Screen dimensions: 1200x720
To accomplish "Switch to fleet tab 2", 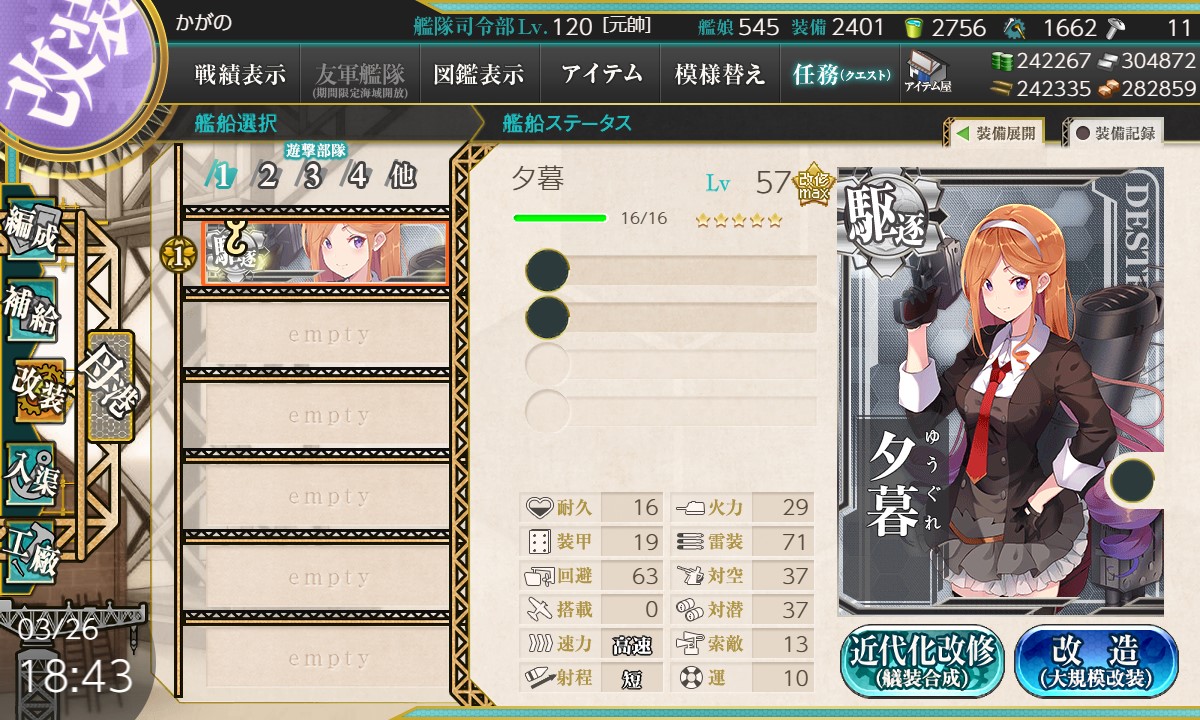I will (x=267, y=176).
